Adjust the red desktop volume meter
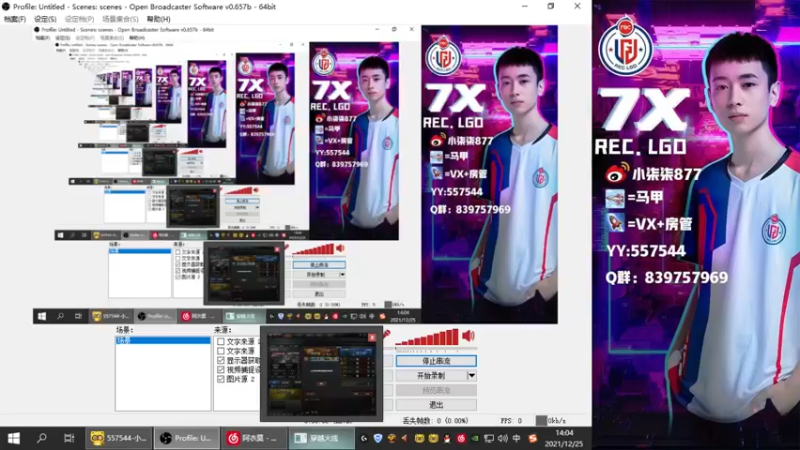 point(427,338)
